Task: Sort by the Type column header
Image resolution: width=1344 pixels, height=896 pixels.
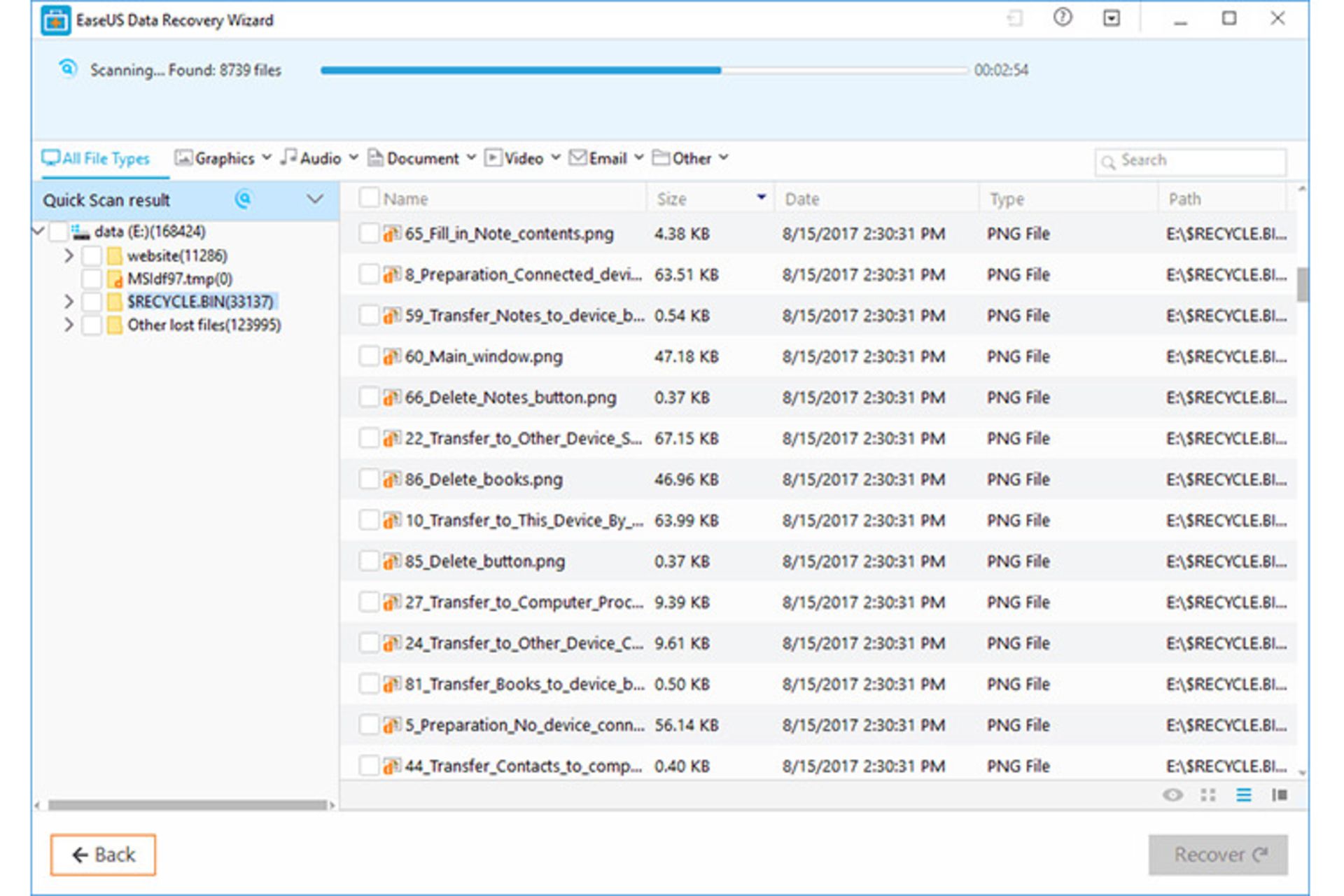Action: [1068, 199]
